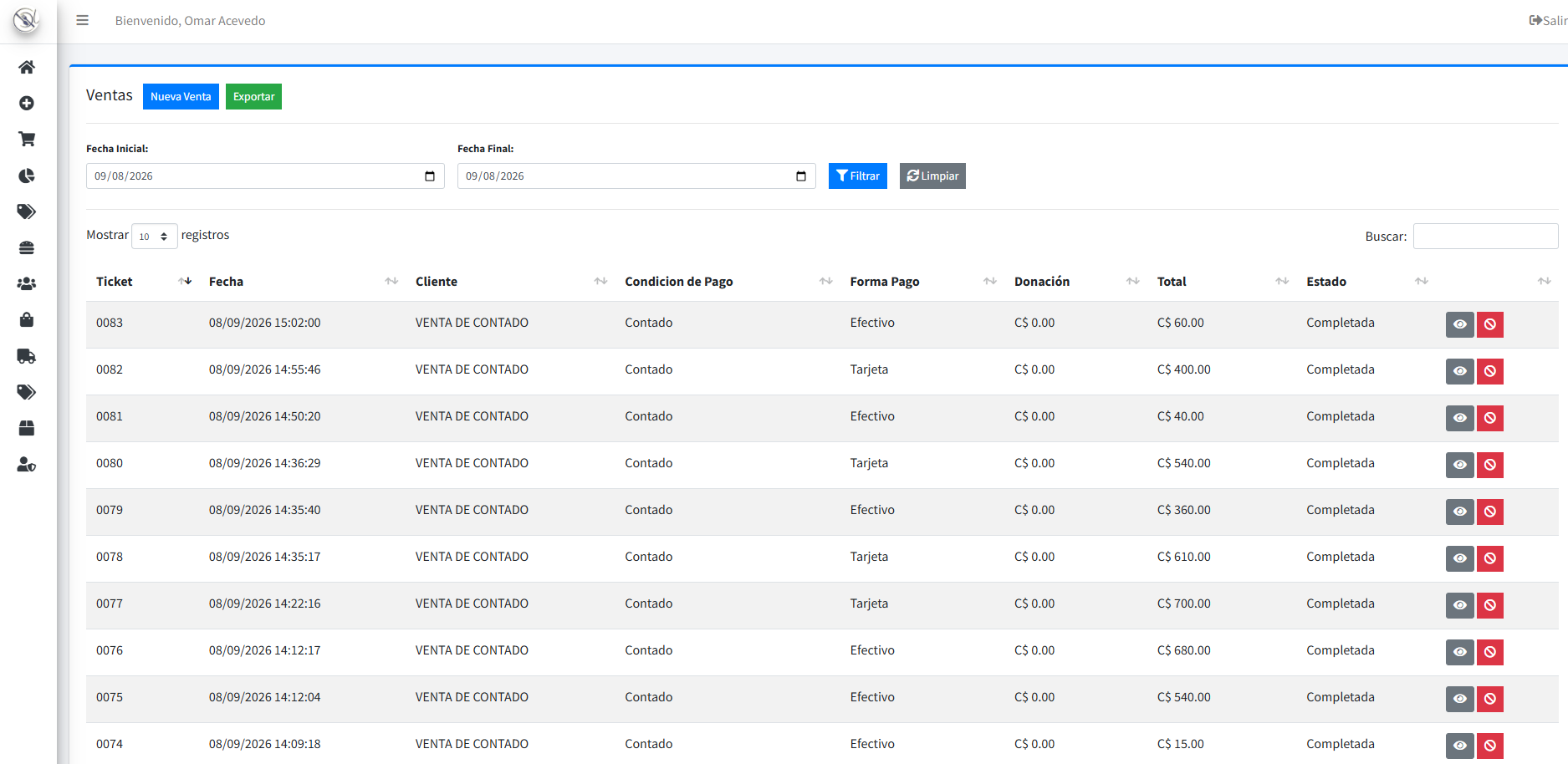Viewport: 1568px width, 764px height.
Task: Reset filters with Limpiar button
Action: (x=932, y=176)
